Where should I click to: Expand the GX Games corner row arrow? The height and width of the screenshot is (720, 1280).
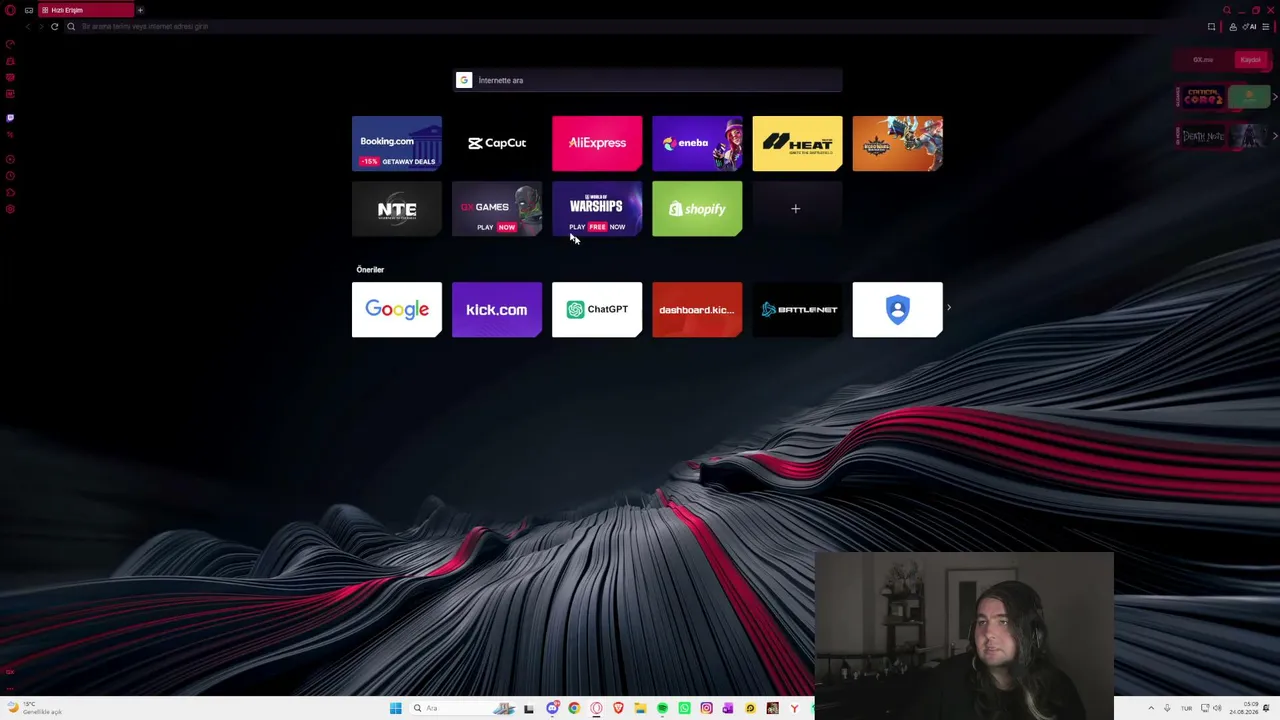(x=1275, y=97)
